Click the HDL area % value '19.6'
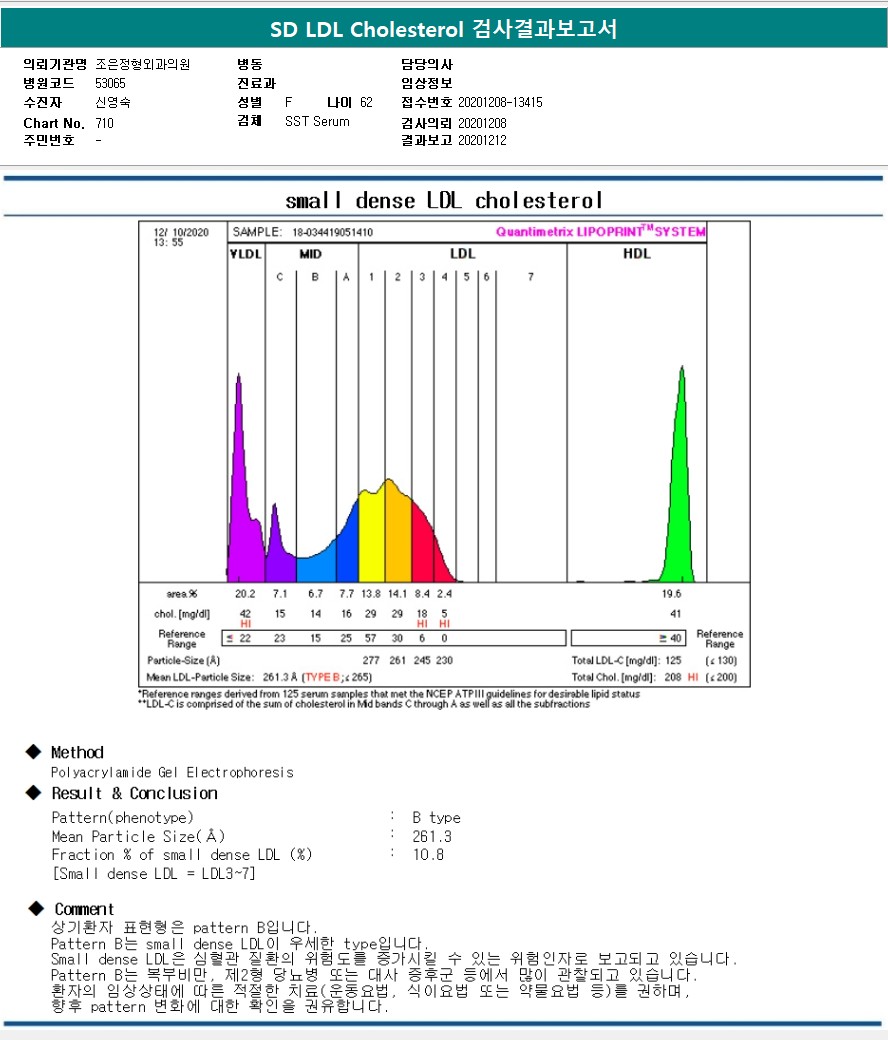Viewport: 888px width, 1040px height. click(671, 594)
